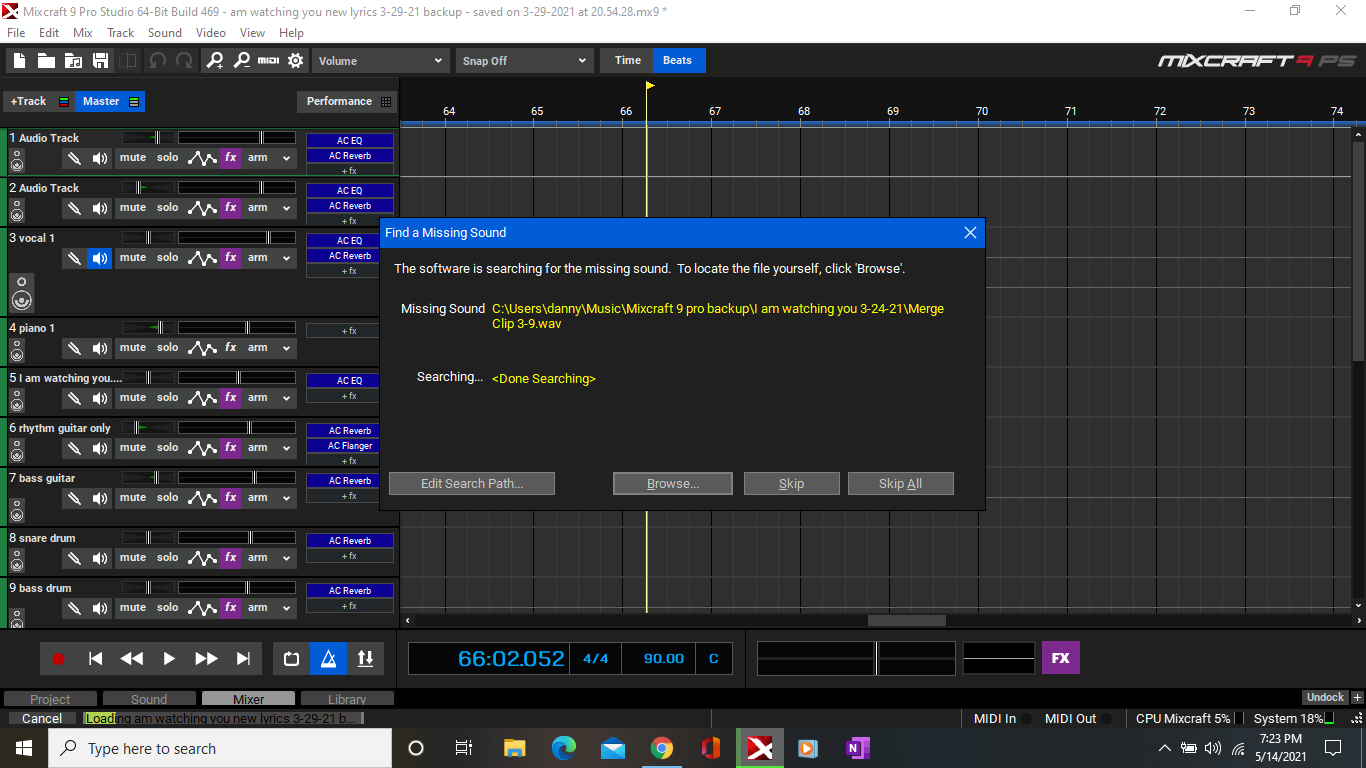Image resolution: width=1366 pixels, height=768 pixels.
Task: Click Edit Search Path... button
Action: 472,484
